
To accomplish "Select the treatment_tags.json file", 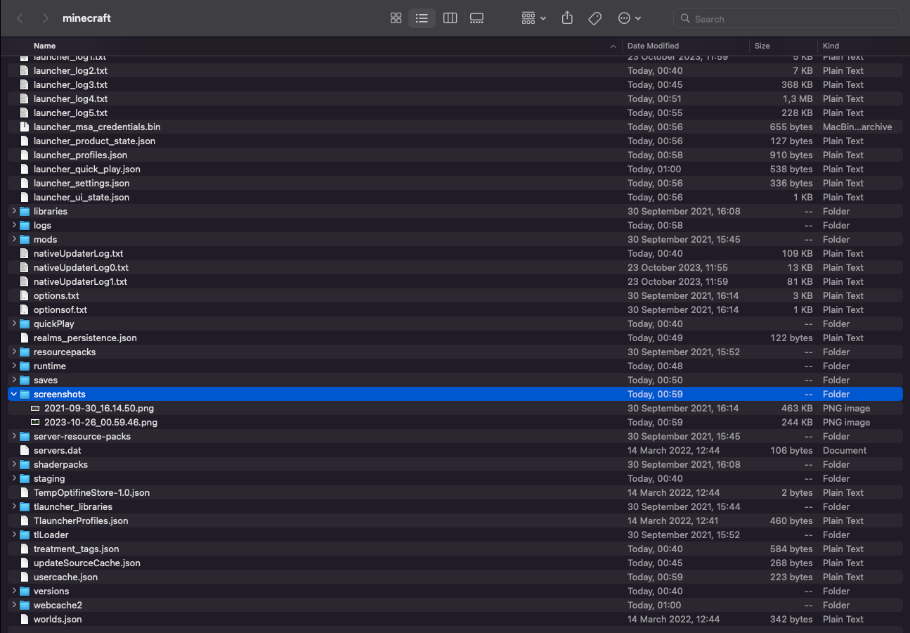I will pos(455,549).
